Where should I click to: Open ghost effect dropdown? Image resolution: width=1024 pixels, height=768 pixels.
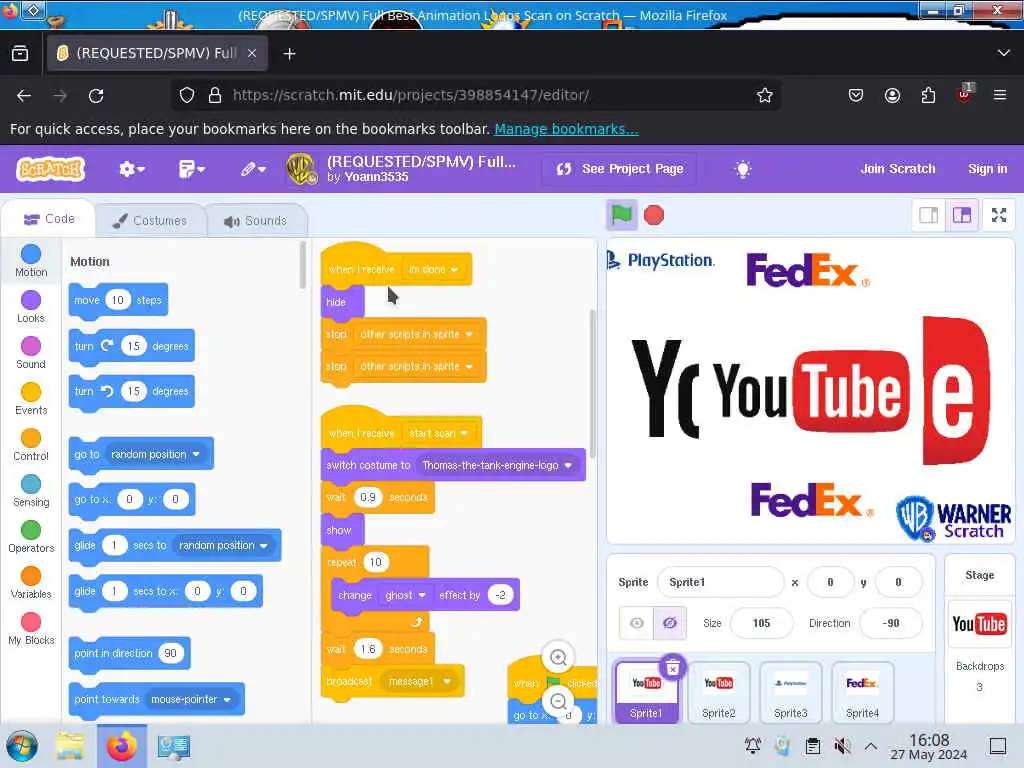pos(405,595)
